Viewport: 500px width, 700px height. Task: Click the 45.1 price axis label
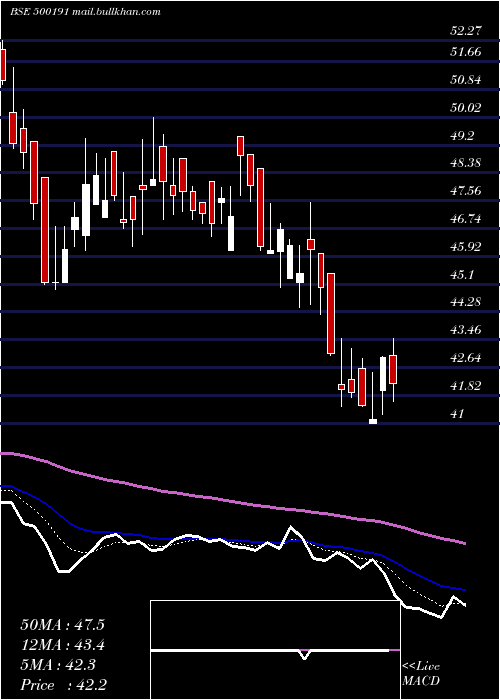tap(462, 274)
